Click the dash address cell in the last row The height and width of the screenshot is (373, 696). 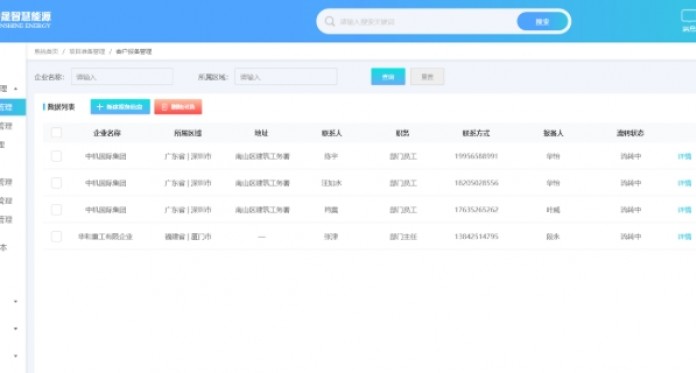coord(261,237)
